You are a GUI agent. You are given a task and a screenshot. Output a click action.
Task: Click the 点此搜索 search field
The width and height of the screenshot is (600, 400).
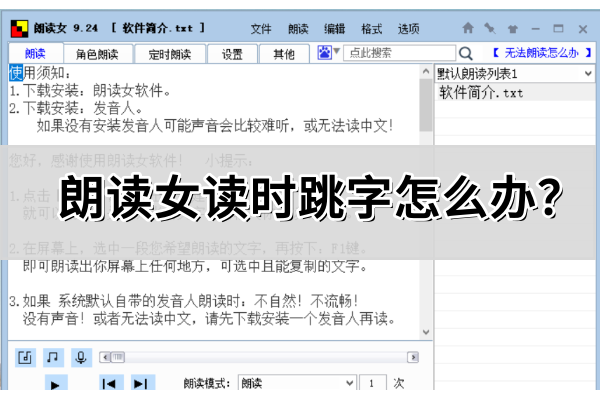399,53
